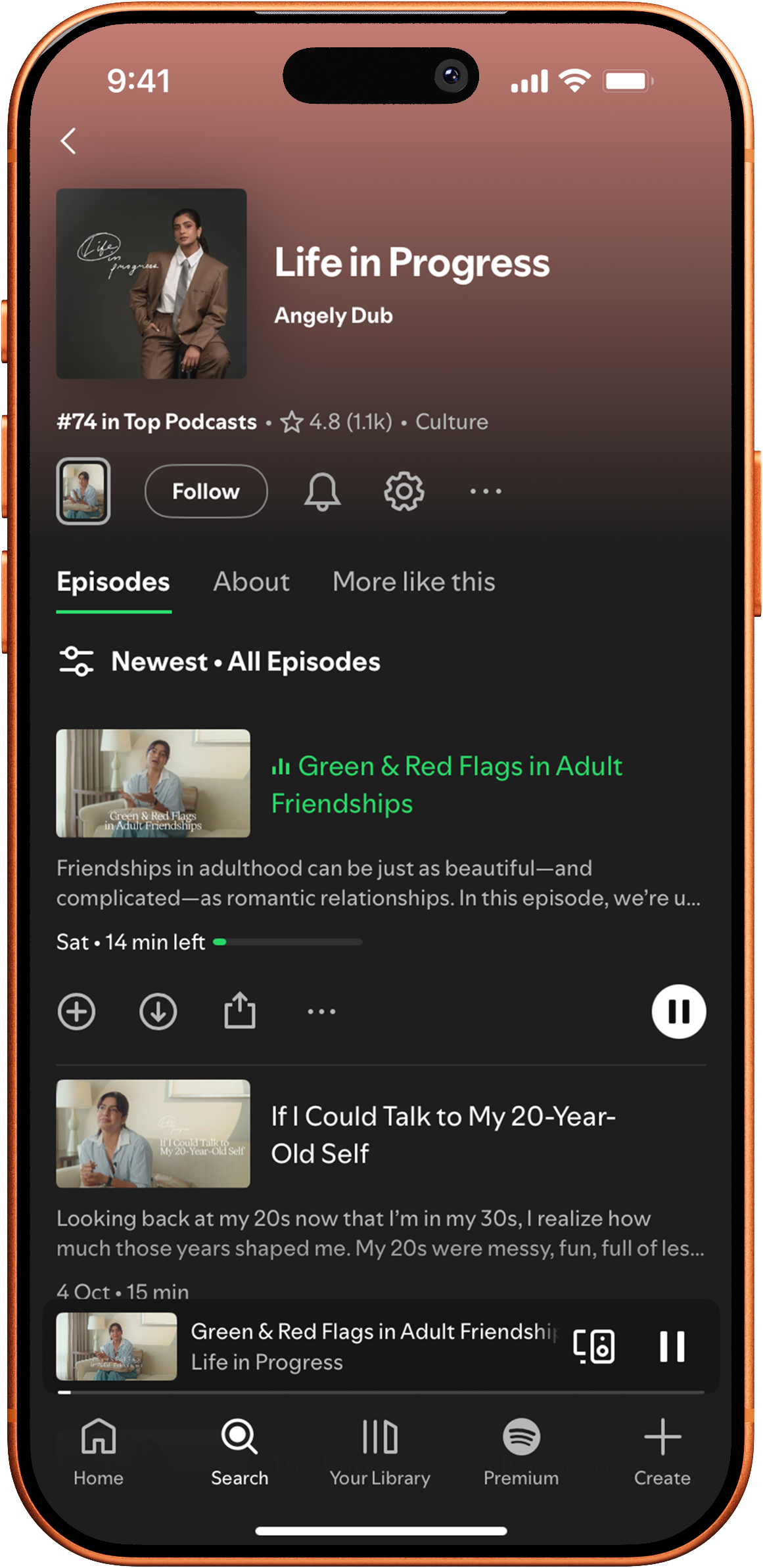Open podcast settings gear icon

pos(404,491)
